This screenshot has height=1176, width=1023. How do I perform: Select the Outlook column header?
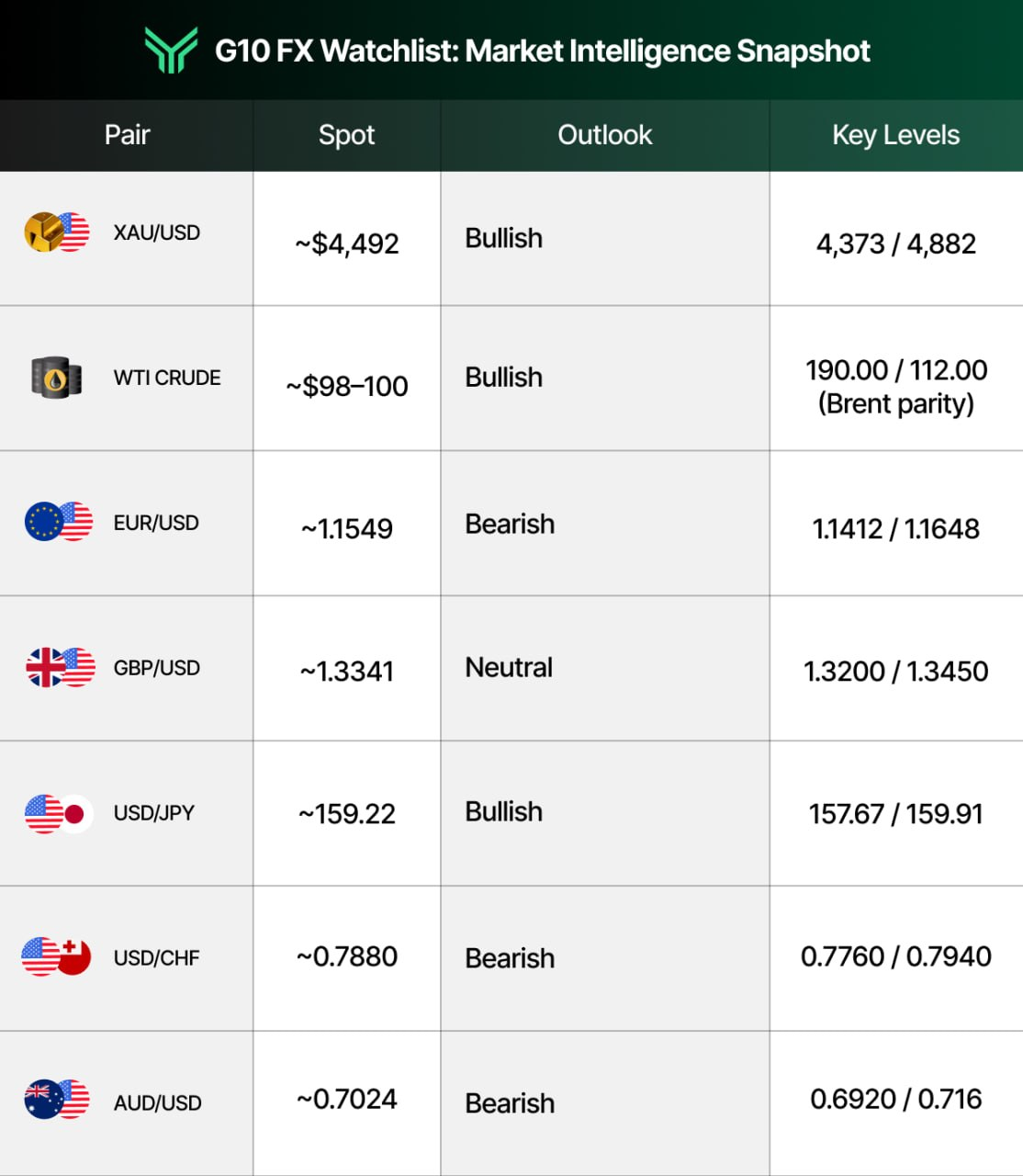point(604,135)
